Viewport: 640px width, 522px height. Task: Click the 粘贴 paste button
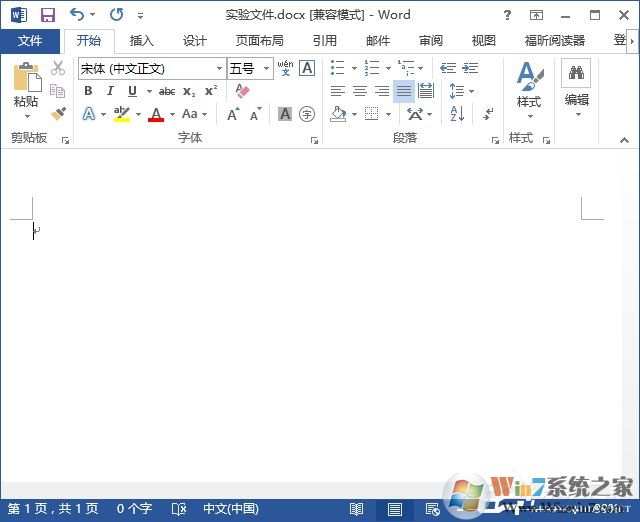click(26, 86)
